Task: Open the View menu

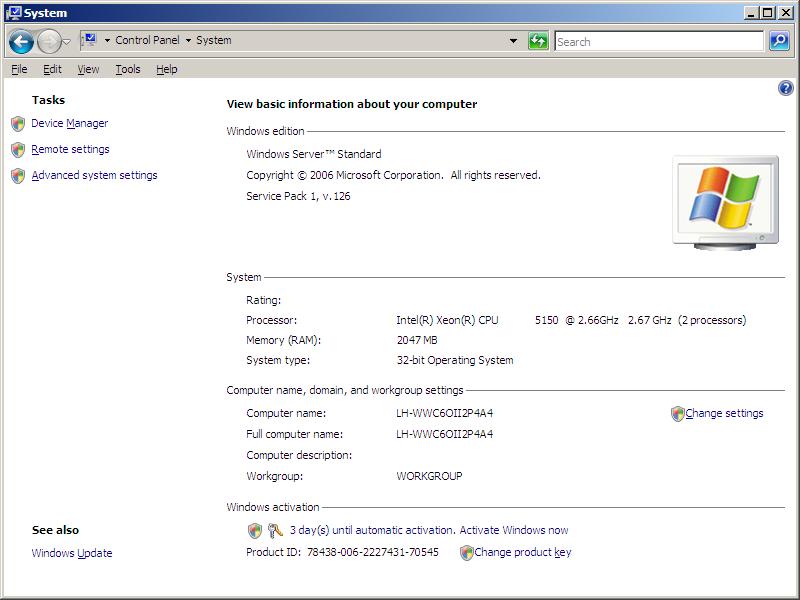Action: click(88, 69)
